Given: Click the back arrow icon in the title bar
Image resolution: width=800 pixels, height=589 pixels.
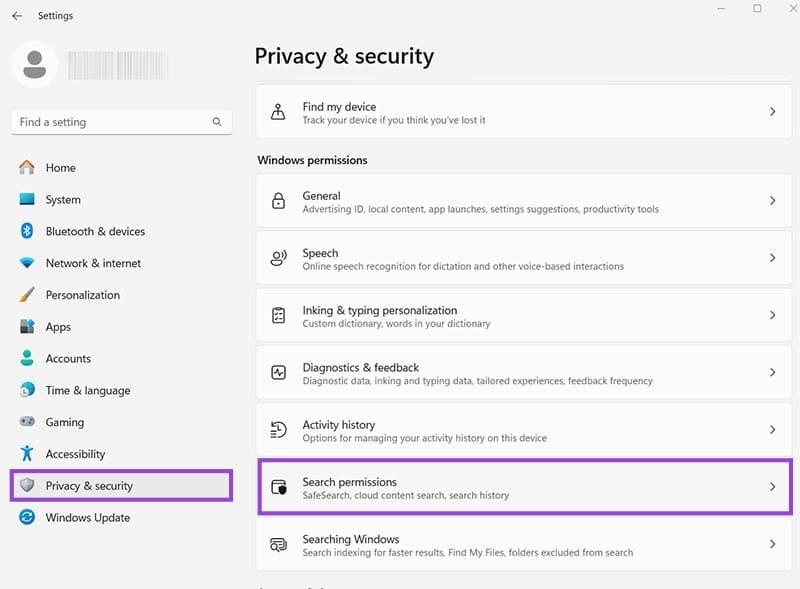Looking at the screenshot, I should (17, 16).
